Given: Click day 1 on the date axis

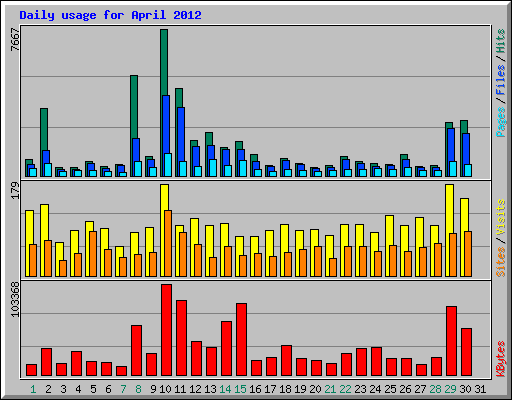Looking at the screenshot, I should pos(33,389).
